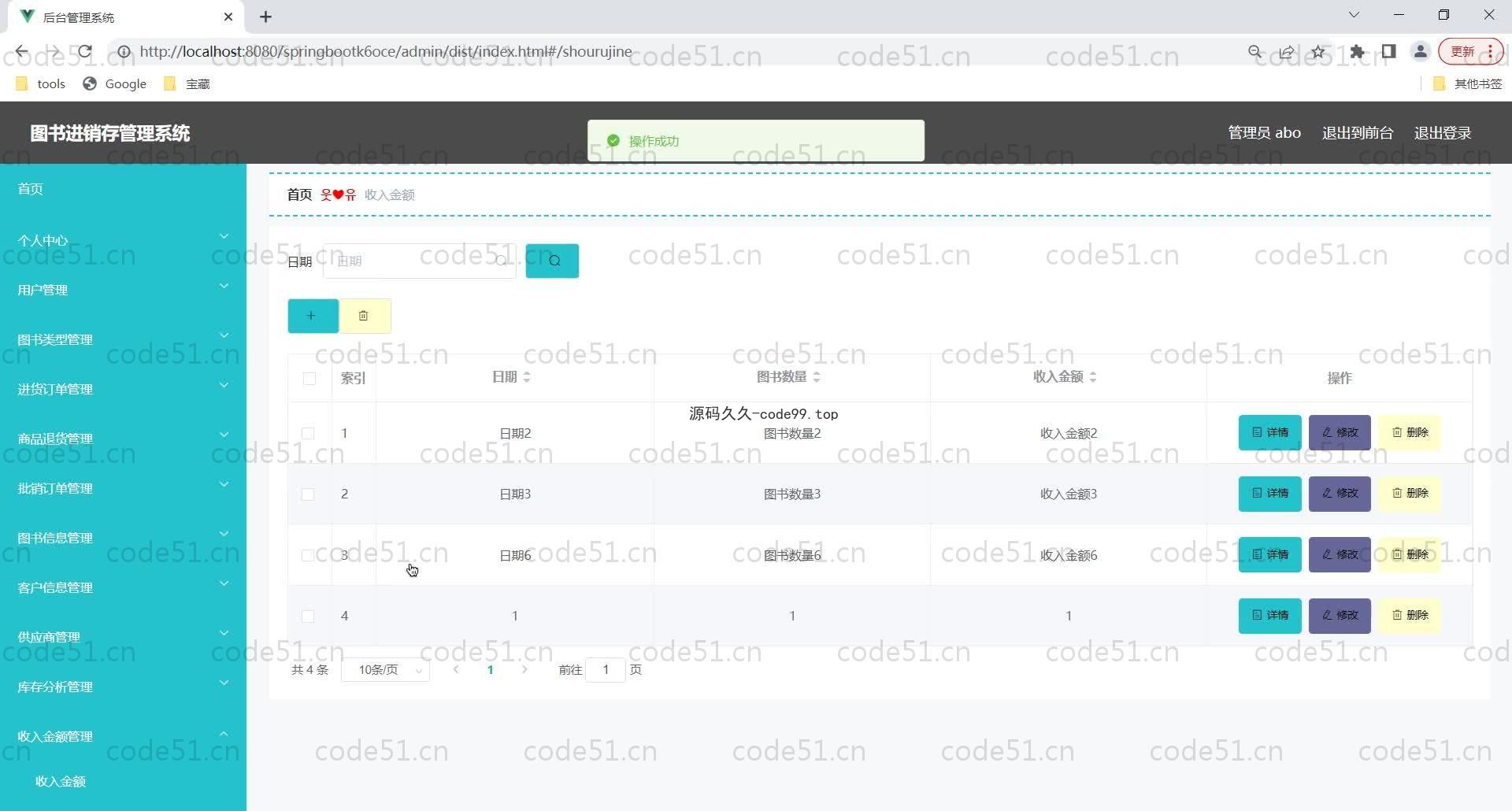Viewport: 1512px width, 811px height.
Task: Open the 10条/页 page size dropdown
Action: click(385, 670)
